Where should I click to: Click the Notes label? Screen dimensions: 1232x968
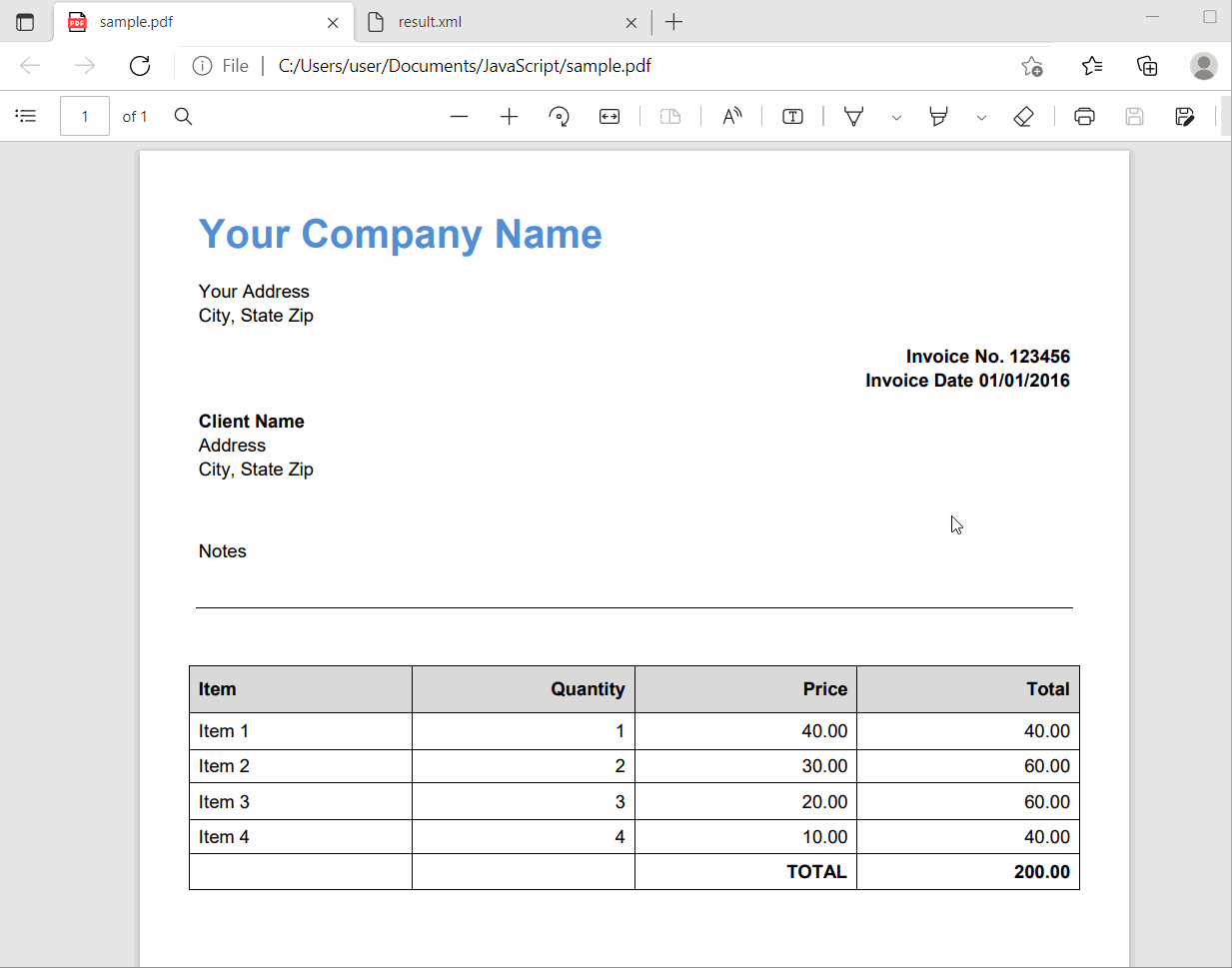(222, 551)
